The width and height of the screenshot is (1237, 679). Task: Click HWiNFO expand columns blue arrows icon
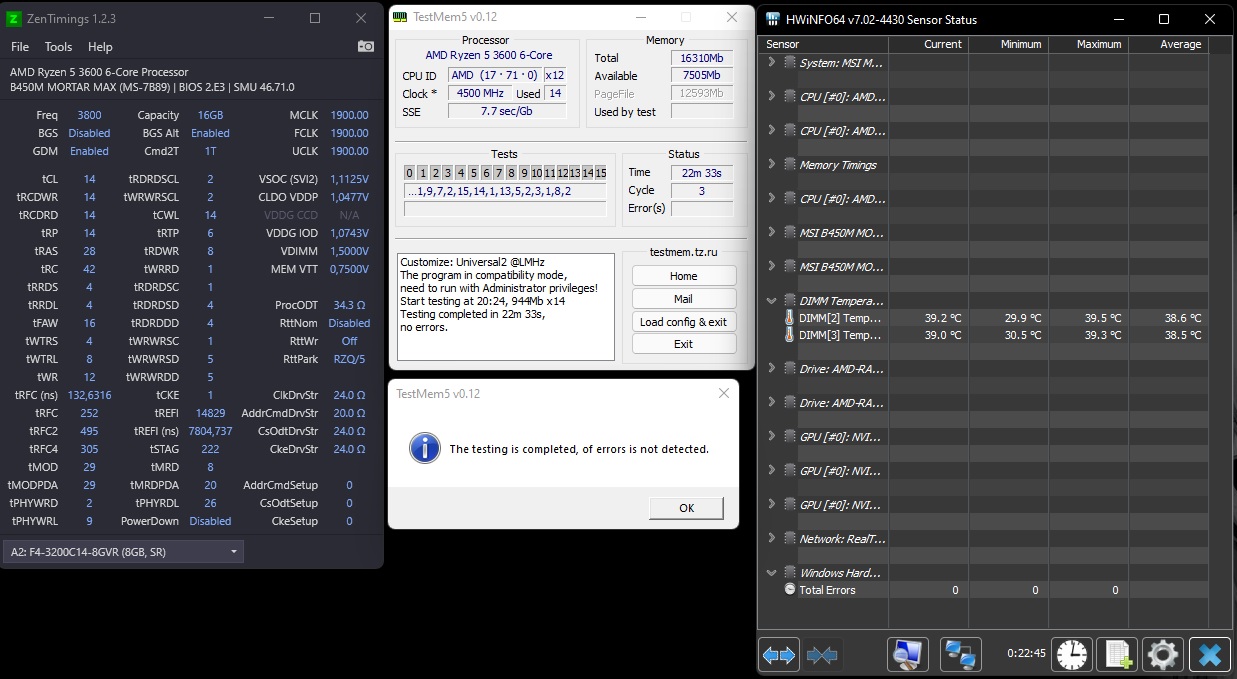click(x=779, y=655)
